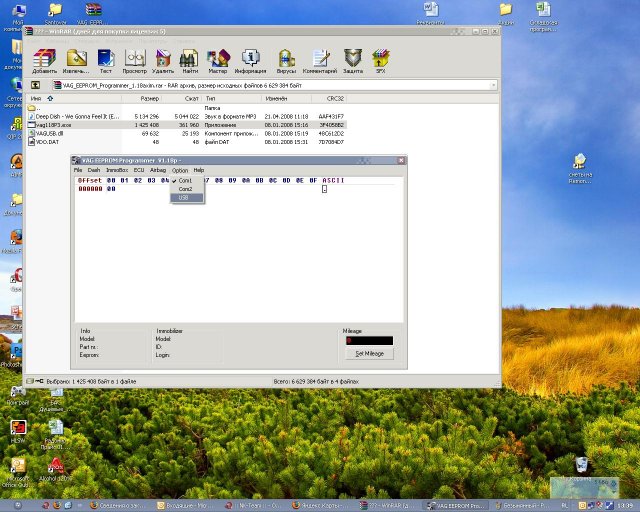Viewport: 640px width, 512px height.
Task: Click hex byte 00 at offset 000000
Action: pos(111,189)
